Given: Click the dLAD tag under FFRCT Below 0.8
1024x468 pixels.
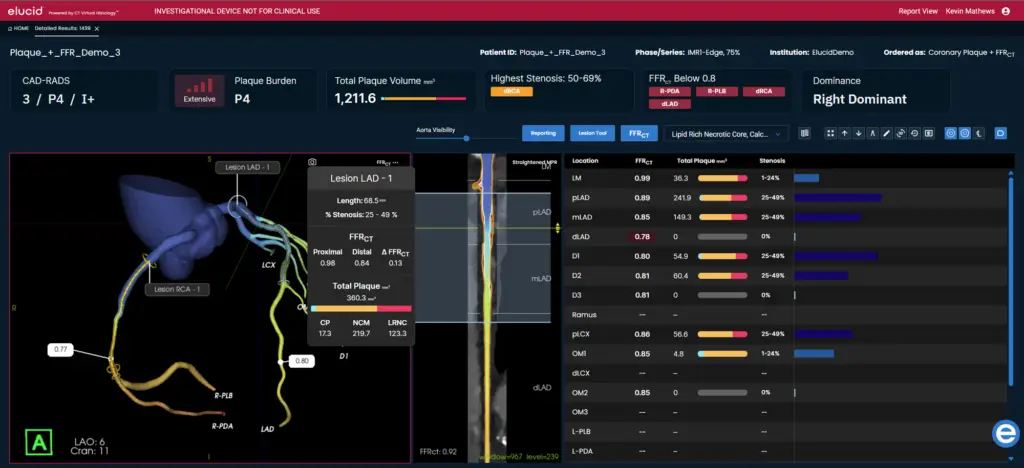Looking at the screenshot, I should pyautogui.click(x=669, y=104).
